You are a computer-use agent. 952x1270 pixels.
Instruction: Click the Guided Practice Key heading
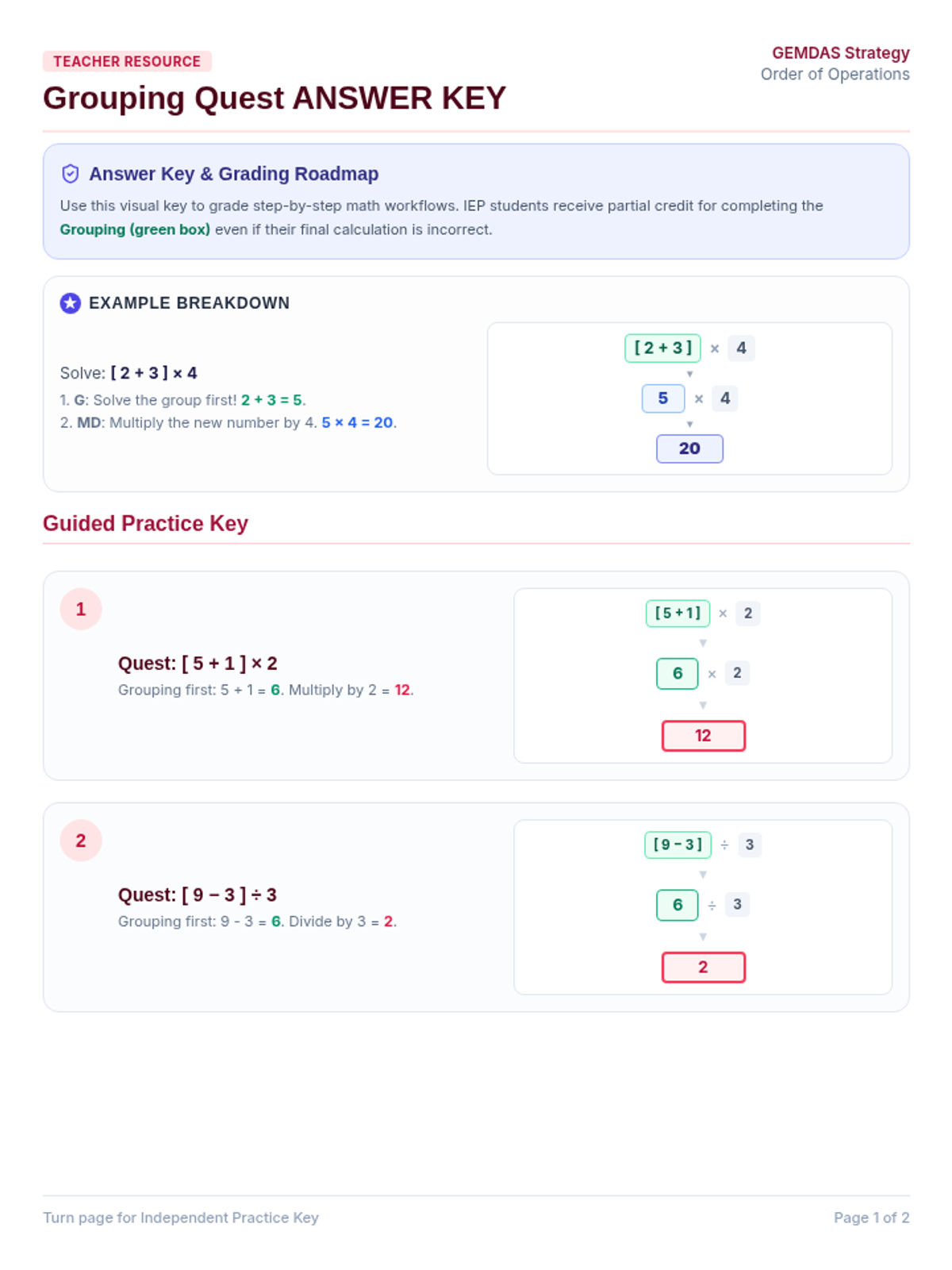pyautogui.click(x=146, y=524)
